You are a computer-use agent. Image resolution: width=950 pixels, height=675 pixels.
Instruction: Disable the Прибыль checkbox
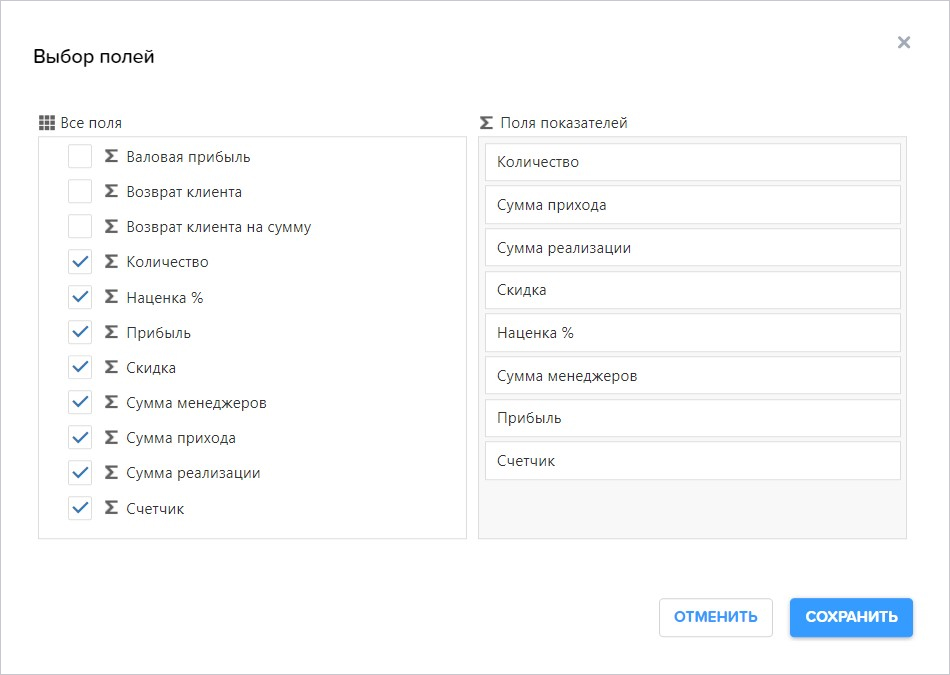coord(80,332)
